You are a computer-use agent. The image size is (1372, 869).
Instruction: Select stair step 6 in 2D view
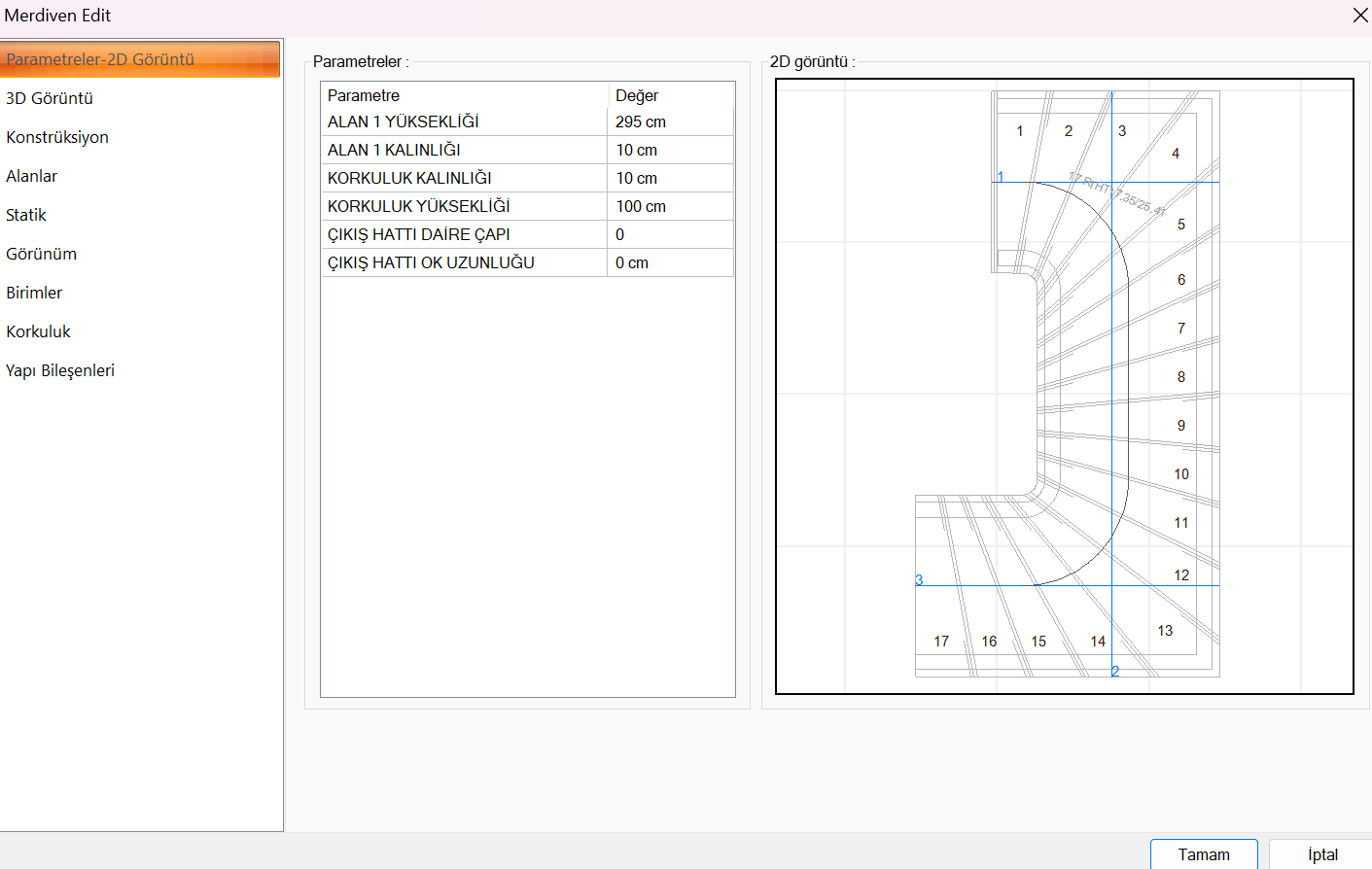point(1181,280)
